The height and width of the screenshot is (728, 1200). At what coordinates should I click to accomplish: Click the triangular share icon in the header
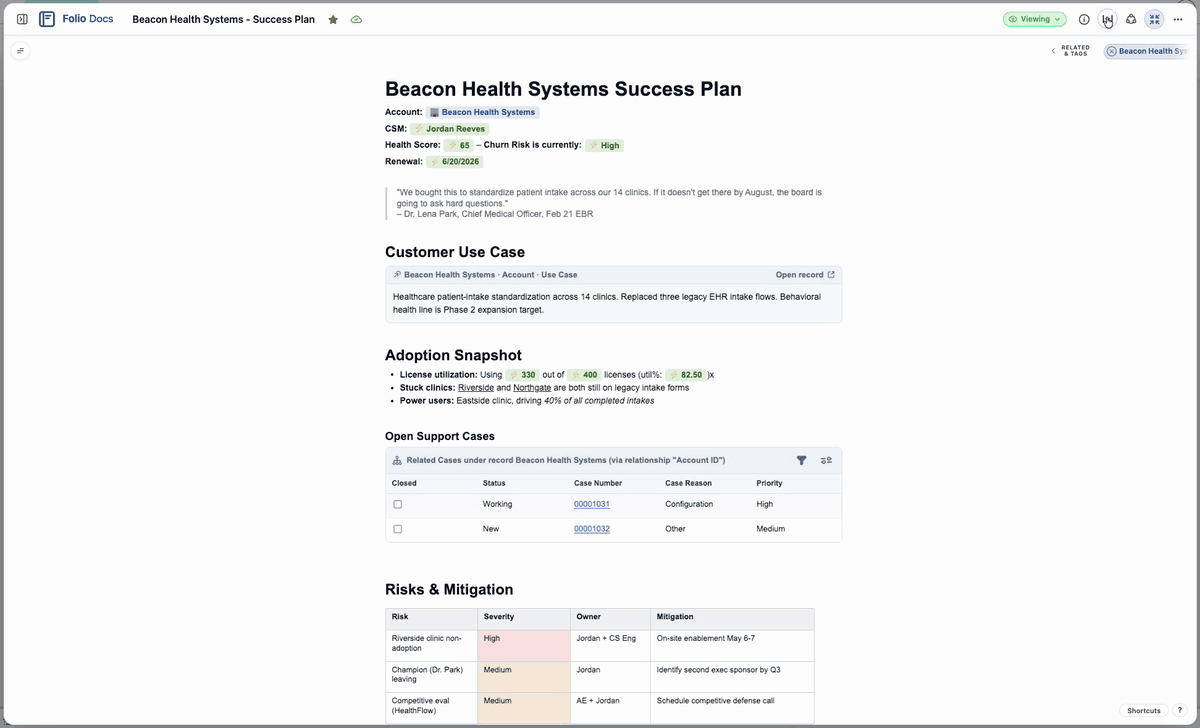[x=1131, y=19]
